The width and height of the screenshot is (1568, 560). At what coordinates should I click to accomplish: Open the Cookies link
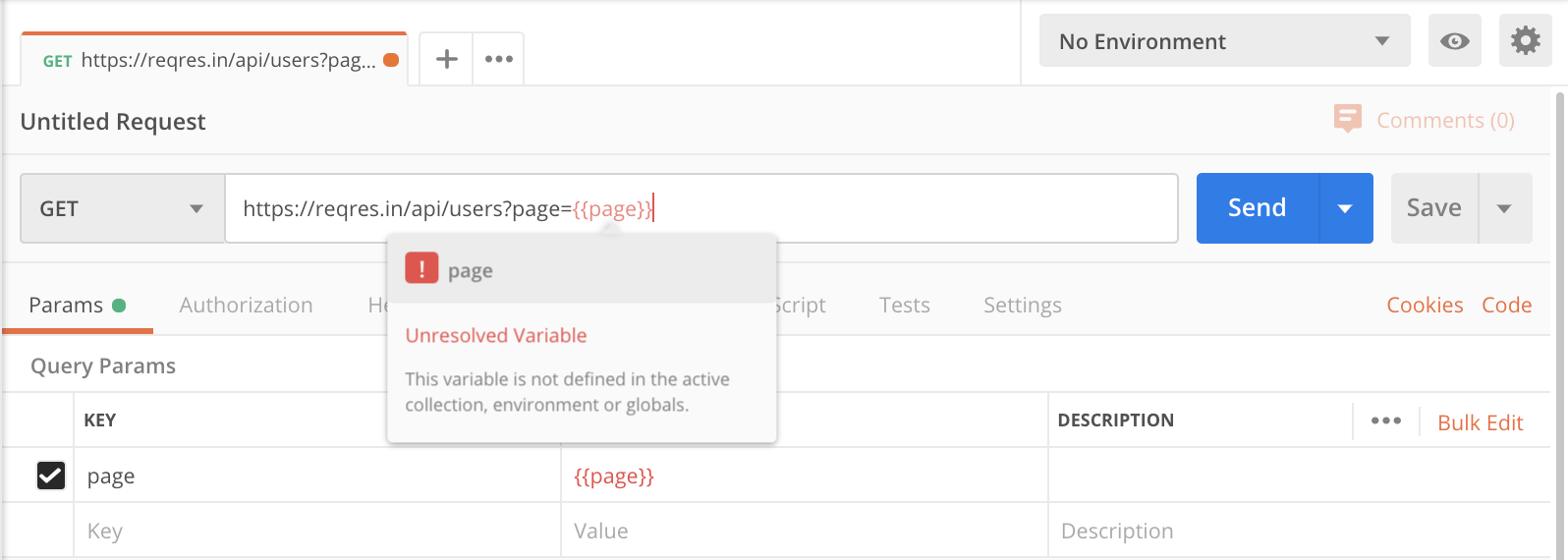coord(1425,306)
